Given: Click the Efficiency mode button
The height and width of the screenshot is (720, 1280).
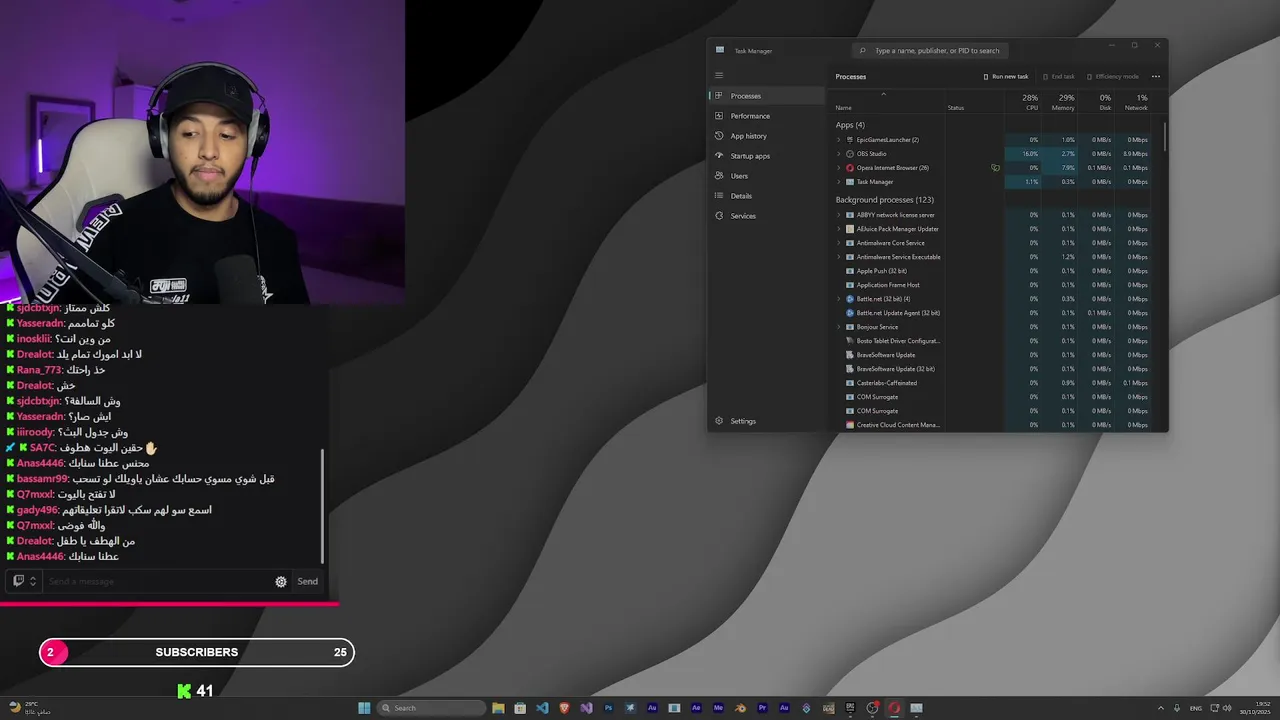Looking at the screenshot, I should [x=1113, y=76].
